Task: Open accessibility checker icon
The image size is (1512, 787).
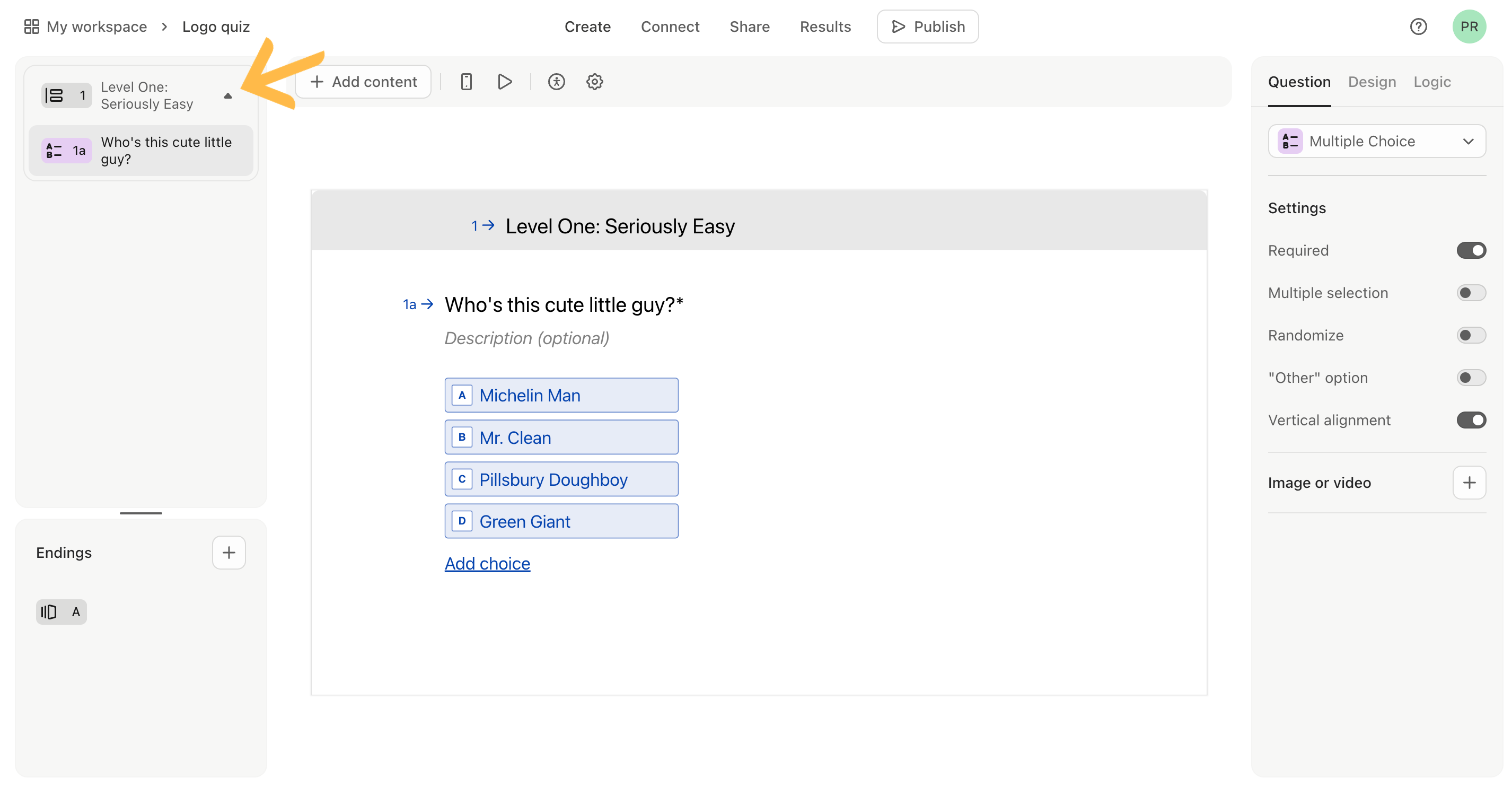Action: click(556, 82)
